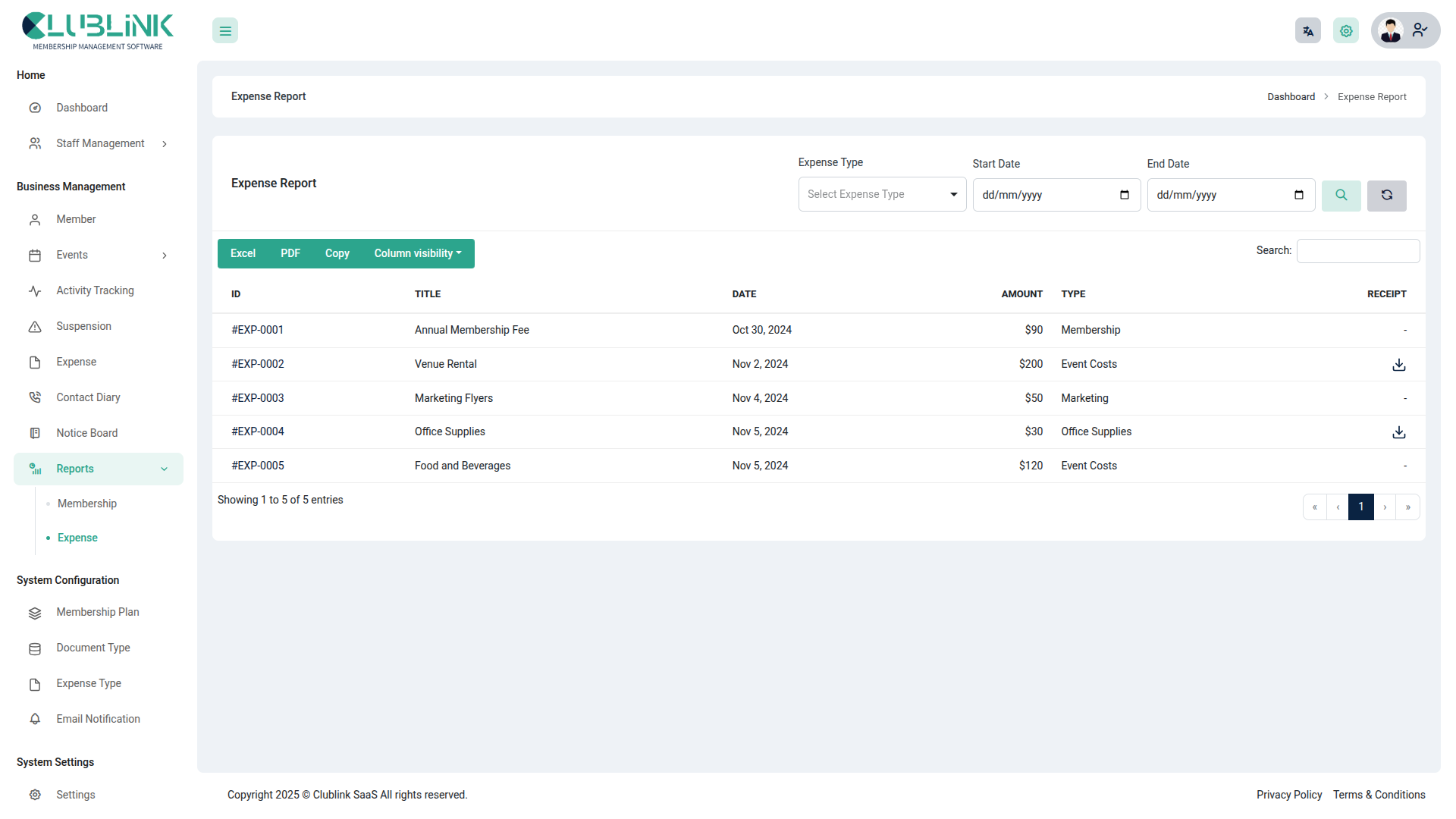
Task: Click the End Date input field
Action: pyautogui.click(x=1221, y=195)
